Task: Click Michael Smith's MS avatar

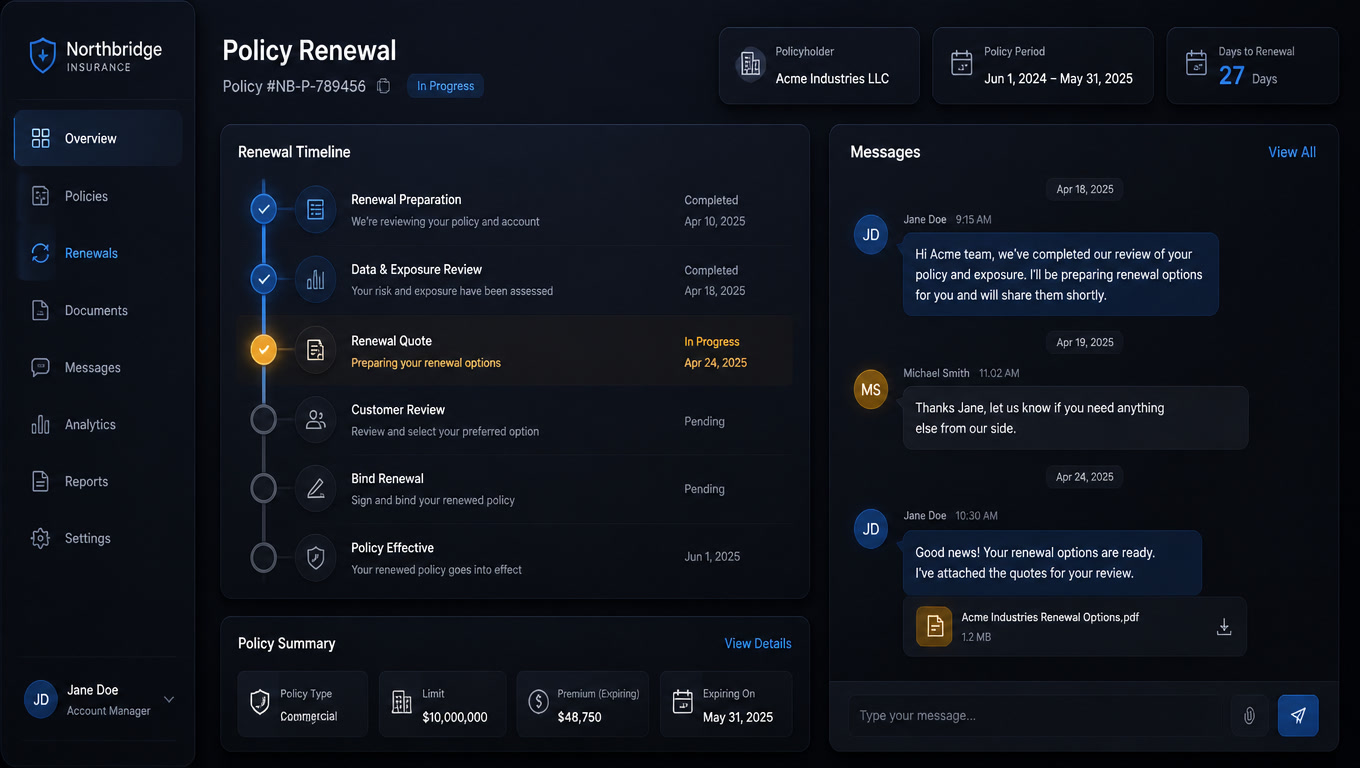Action: pyautogui.click(x=871, y=390)
